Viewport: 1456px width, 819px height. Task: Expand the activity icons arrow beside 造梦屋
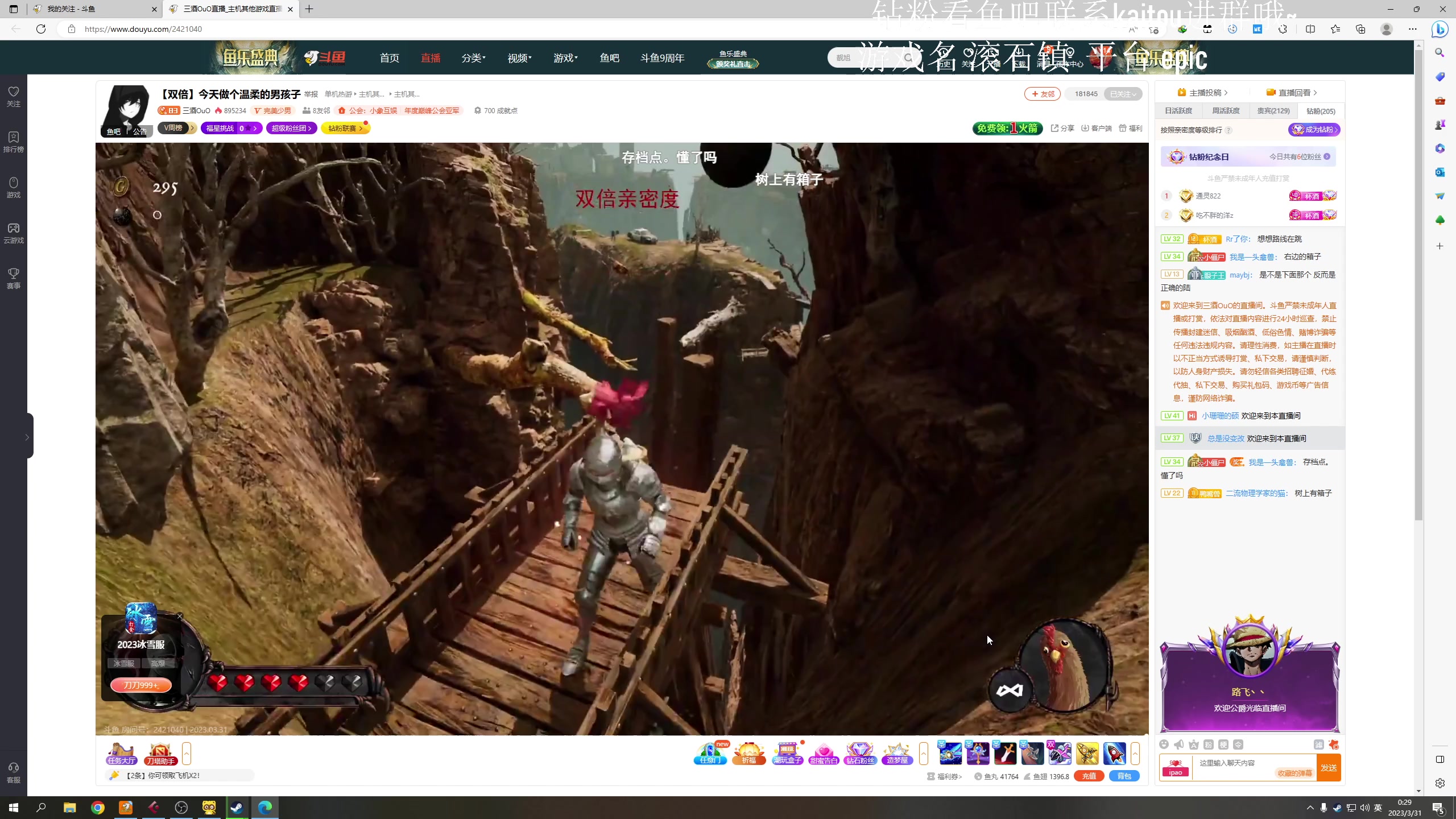(924, 754)
